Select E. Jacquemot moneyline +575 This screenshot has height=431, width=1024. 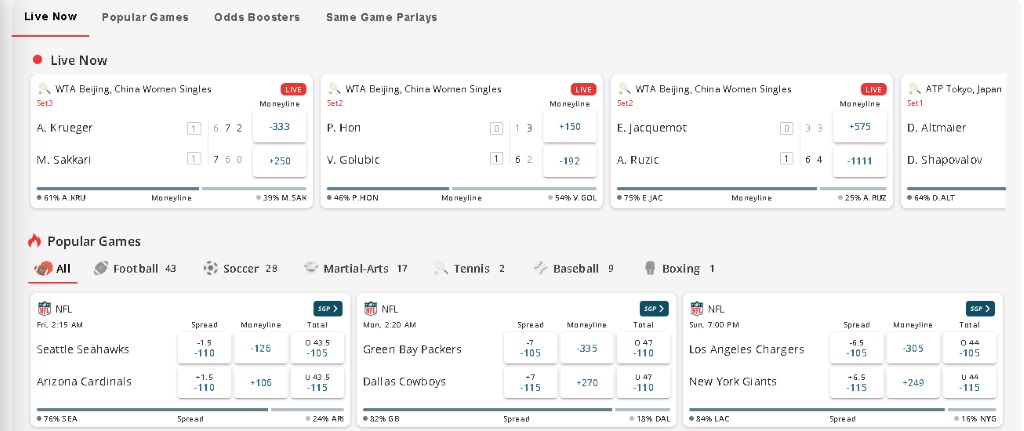[860, 128]
